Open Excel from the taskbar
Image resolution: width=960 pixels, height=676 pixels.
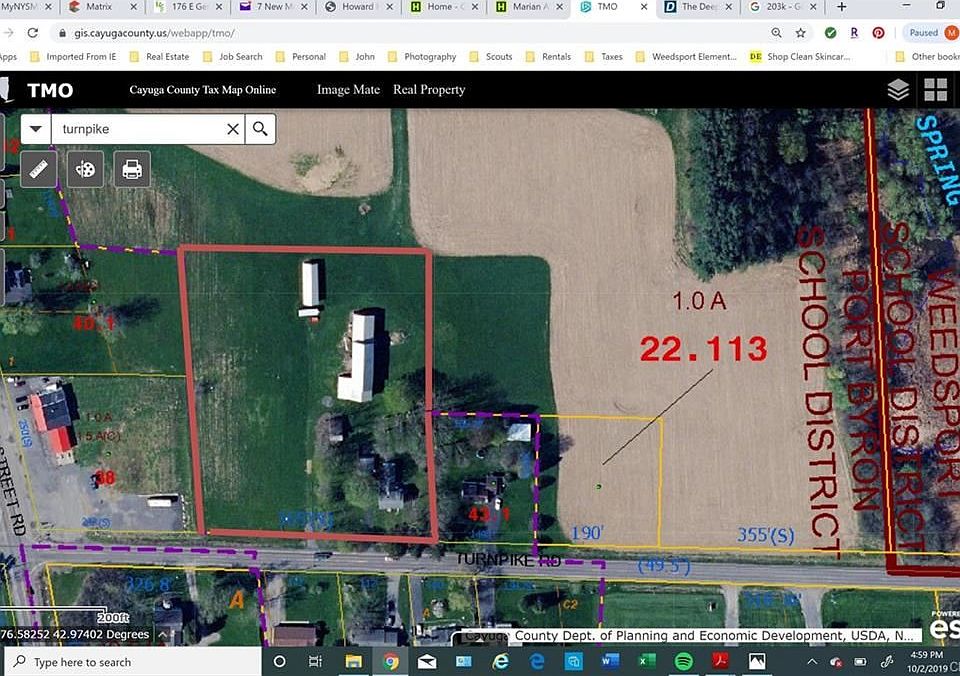pos(647,661)
